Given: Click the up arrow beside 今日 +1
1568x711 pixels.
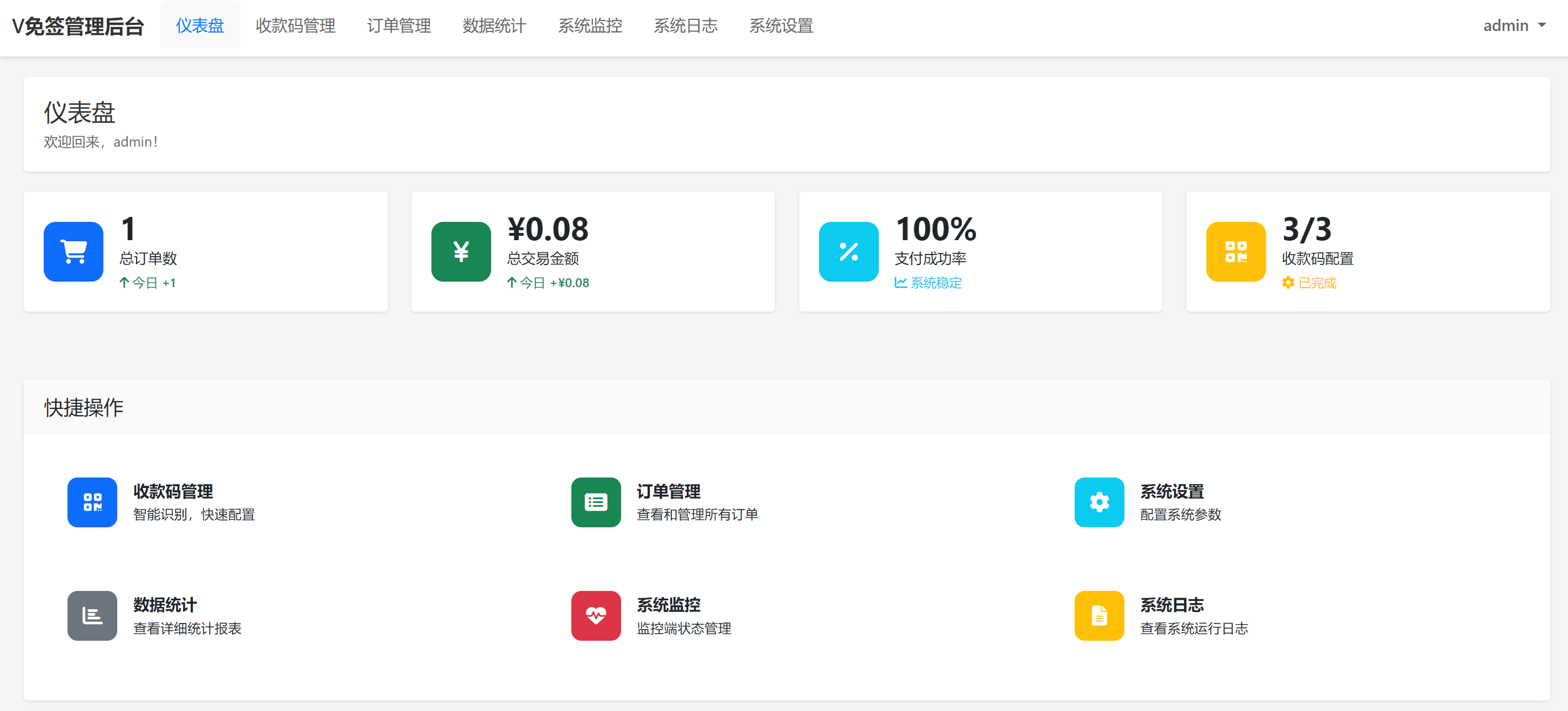Looking at the screenshot, I should (124, 282).
